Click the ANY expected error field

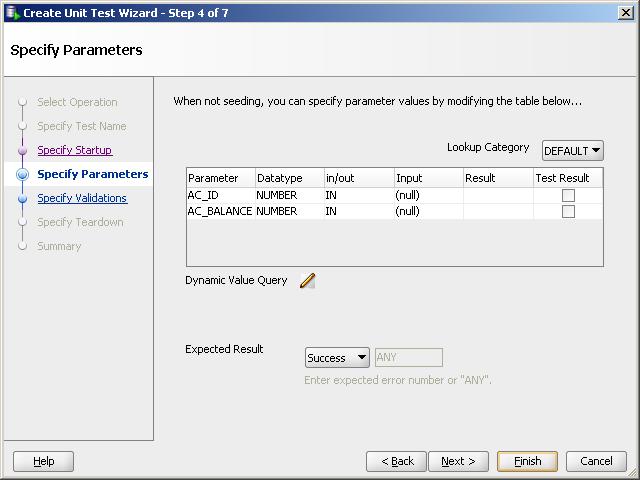coord(409,358)
